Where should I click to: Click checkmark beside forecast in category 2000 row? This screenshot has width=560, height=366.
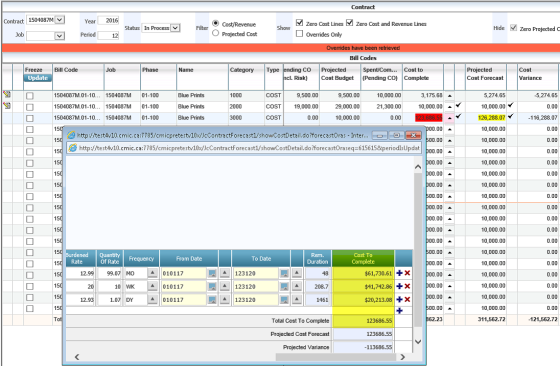coord(511,105)
